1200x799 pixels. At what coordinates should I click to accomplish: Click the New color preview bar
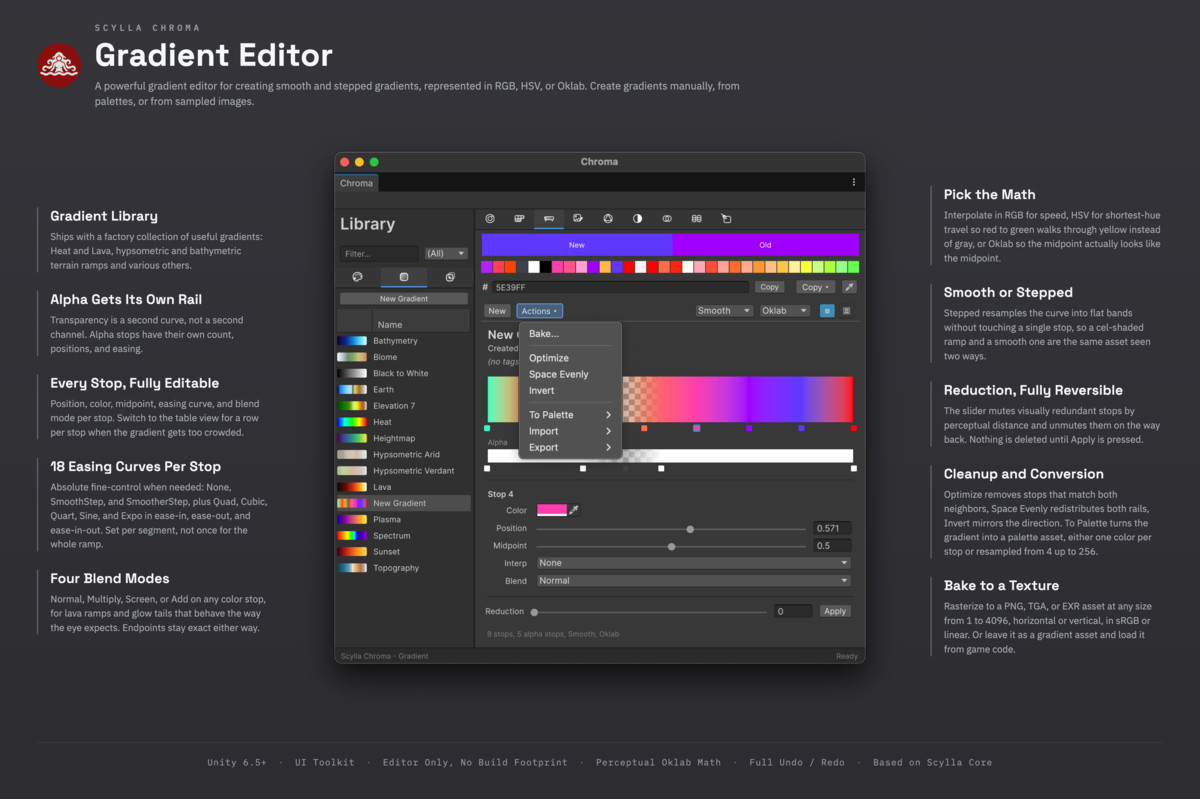[577, 245]
